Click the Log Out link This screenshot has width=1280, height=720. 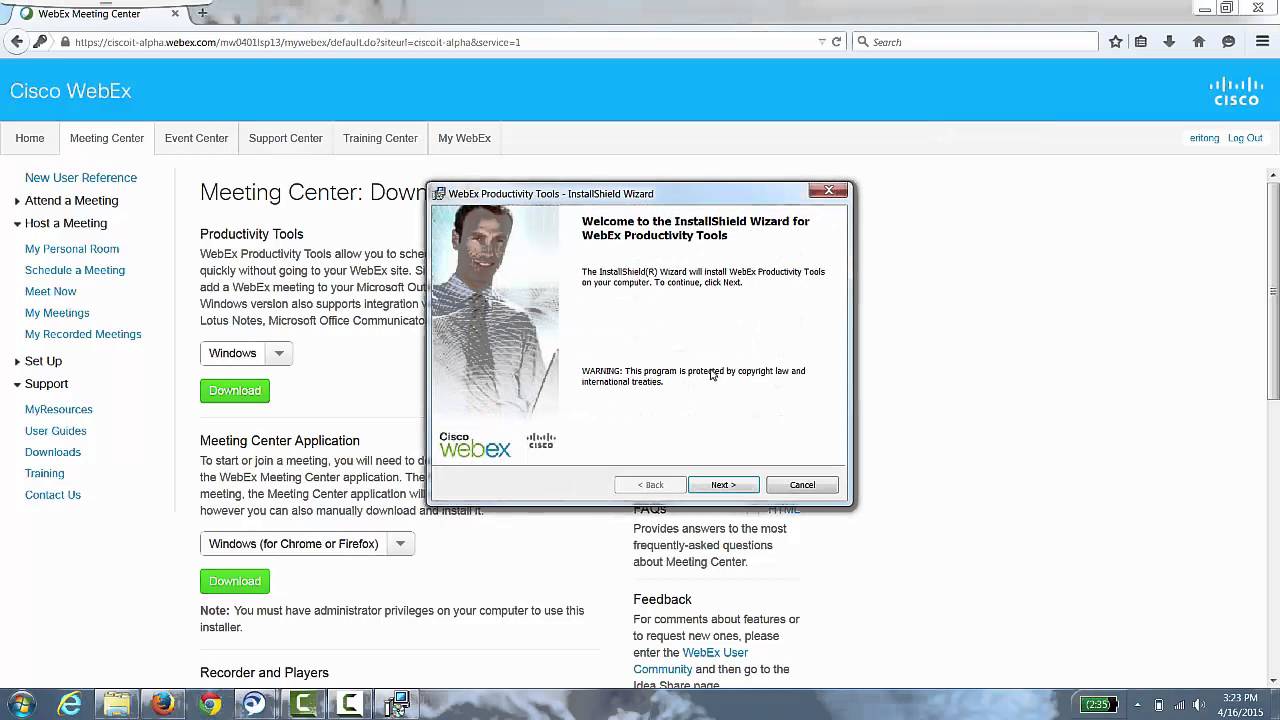1245,138
